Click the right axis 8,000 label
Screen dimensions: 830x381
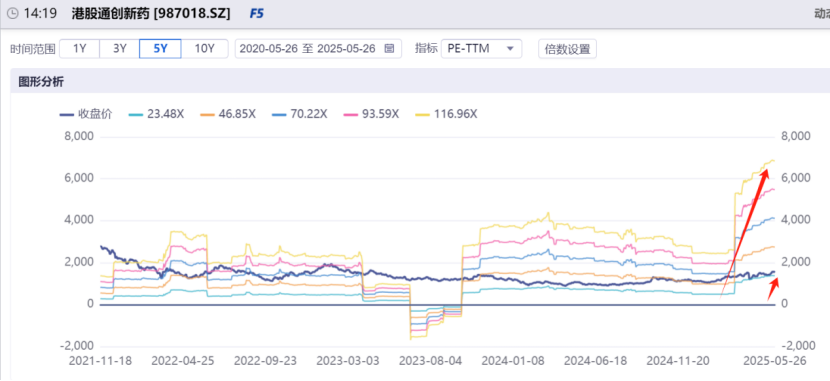(x=796, y=137)
